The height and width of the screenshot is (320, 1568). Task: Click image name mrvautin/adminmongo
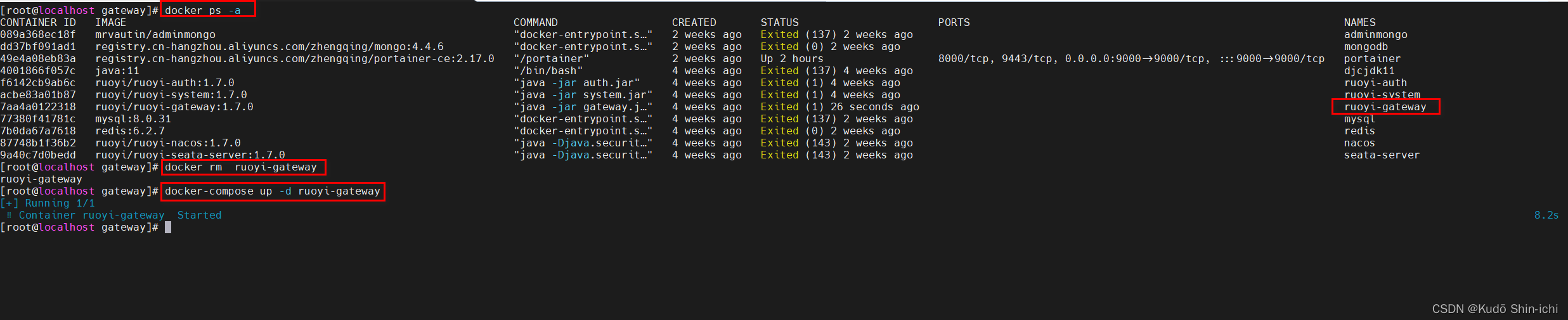point(155,35)
